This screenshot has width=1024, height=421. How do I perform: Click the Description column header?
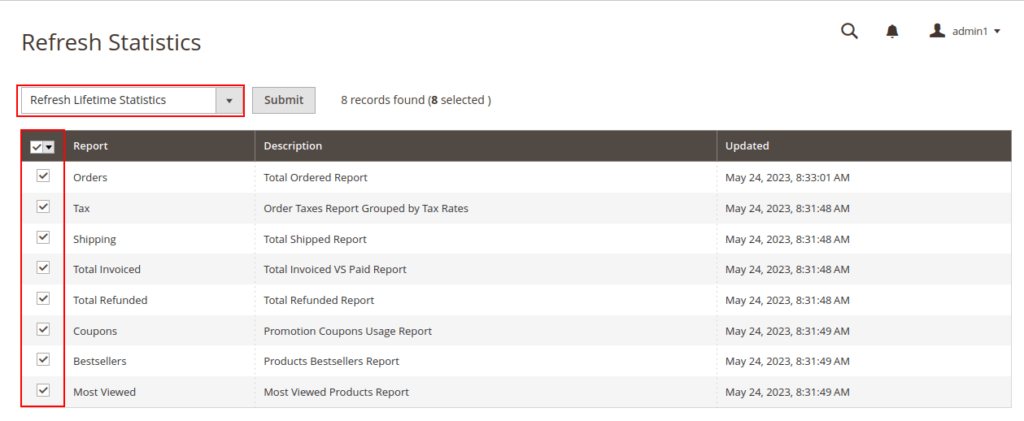(x=293, y=146)
